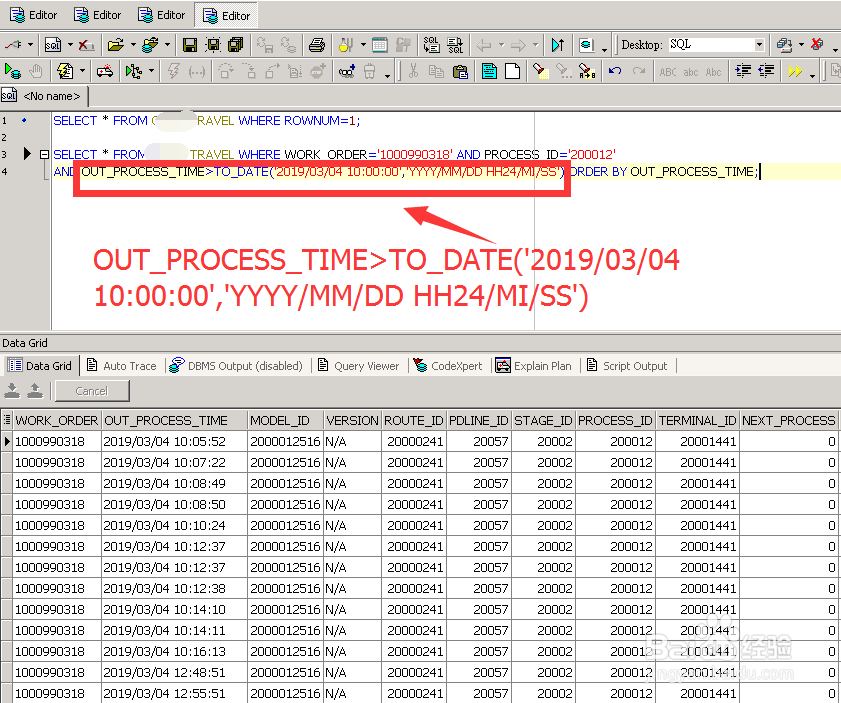The width and height of the screenshot is (841, 703).
Task: Click the yellow double-arrow icon
Action: [795, 71]
